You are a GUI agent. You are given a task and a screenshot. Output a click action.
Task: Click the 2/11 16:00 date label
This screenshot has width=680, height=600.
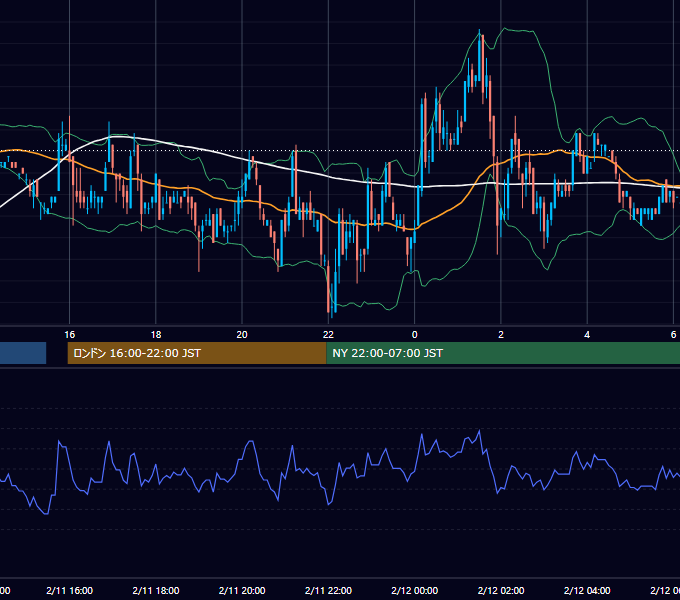point(69,590)
